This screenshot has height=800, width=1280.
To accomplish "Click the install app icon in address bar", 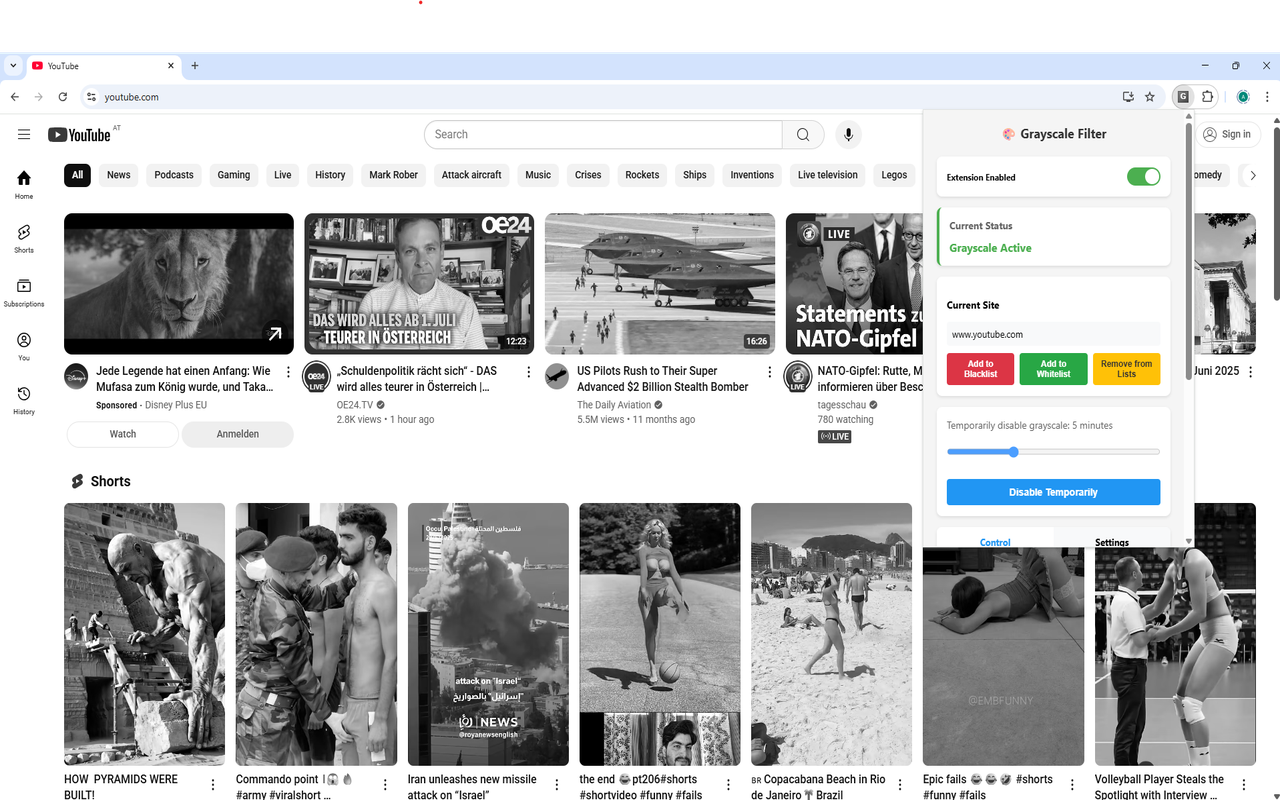I will (x=1128, y=97).
